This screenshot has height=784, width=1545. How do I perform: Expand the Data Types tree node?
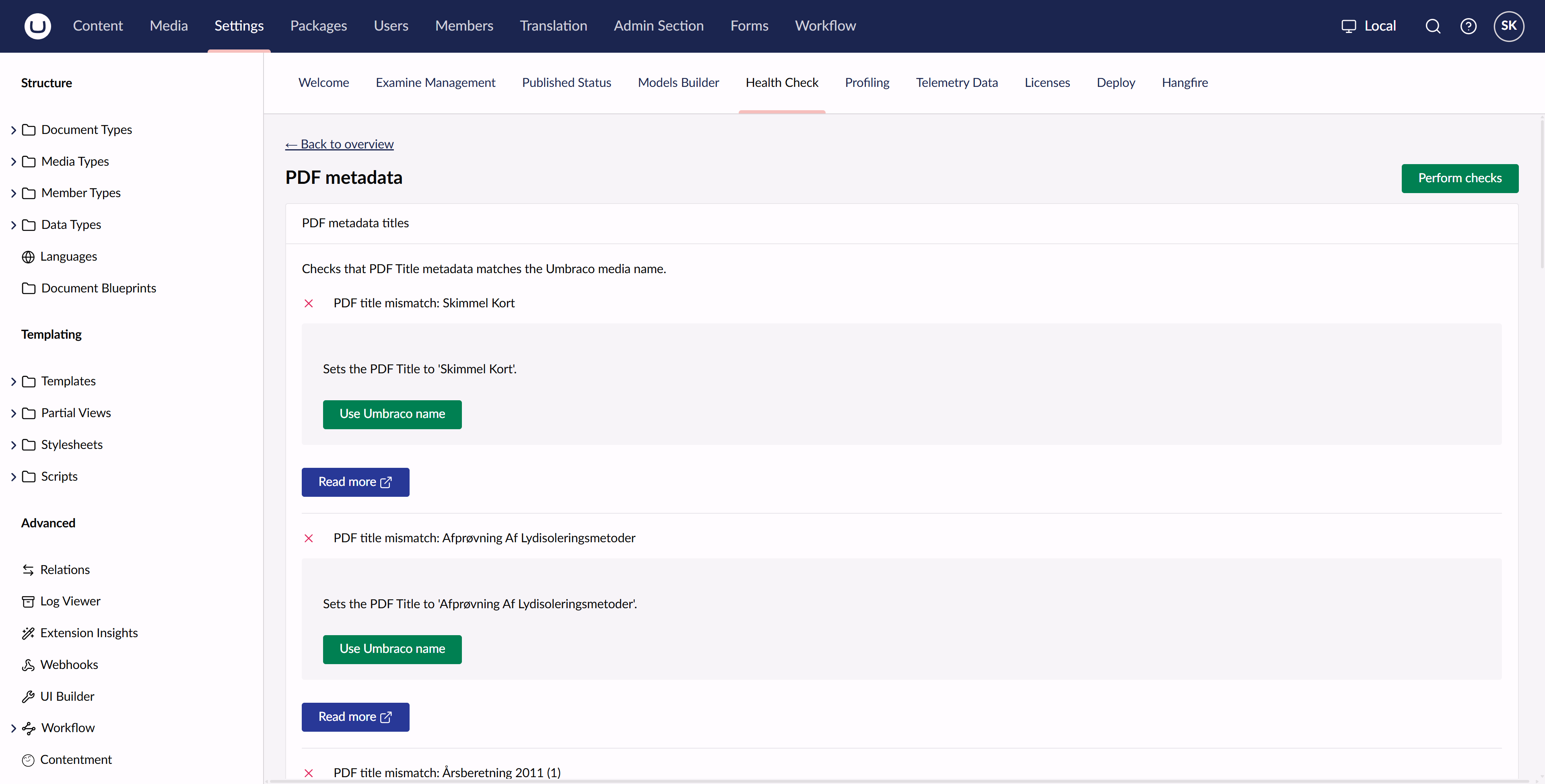coord(13,225)
